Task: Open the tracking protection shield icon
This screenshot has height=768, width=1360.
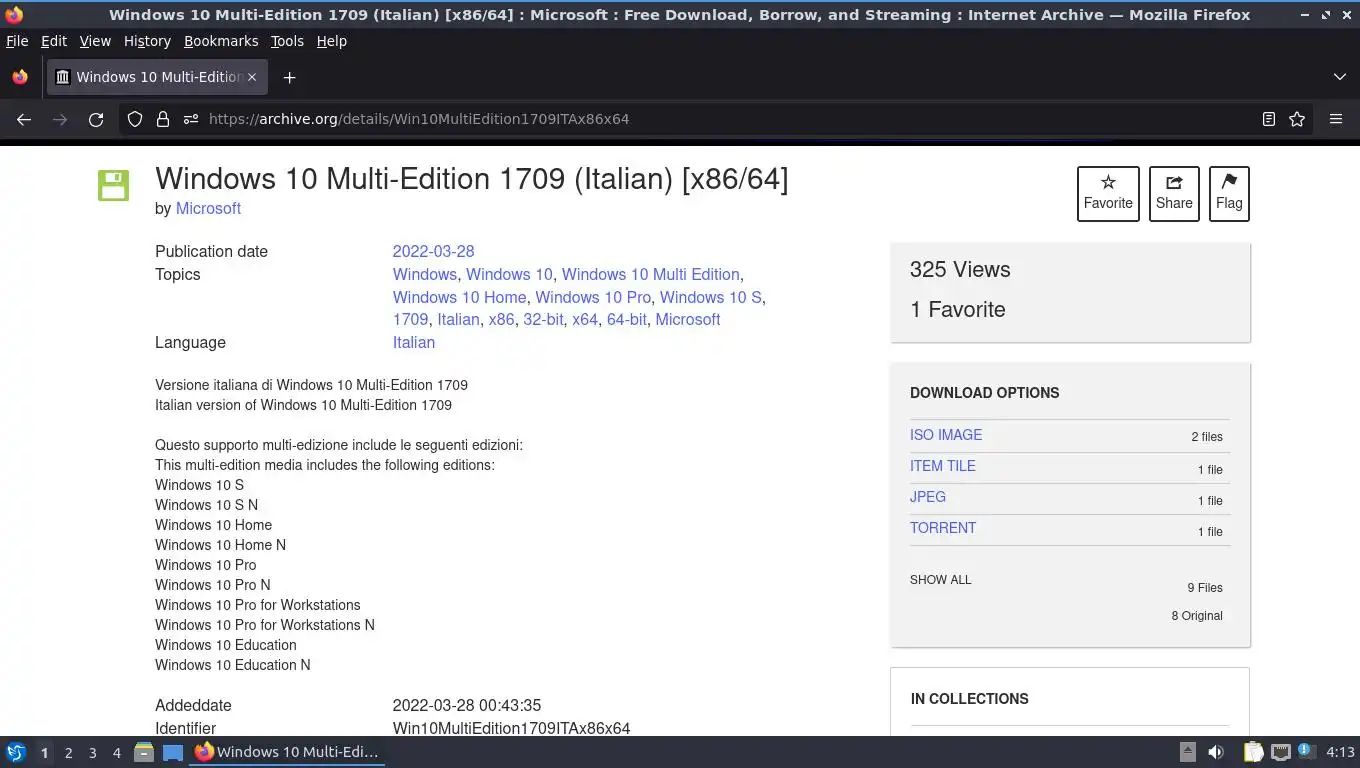Action: [x=135, y=119]
